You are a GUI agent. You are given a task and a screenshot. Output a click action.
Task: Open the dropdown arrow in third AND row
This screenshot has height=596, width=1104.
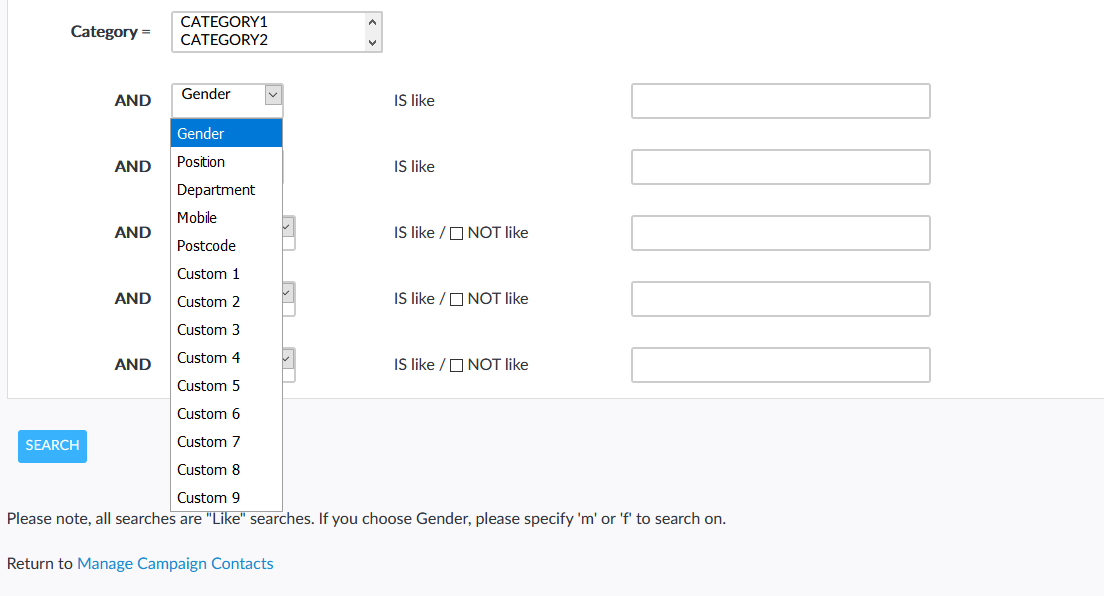click(288, 228)
